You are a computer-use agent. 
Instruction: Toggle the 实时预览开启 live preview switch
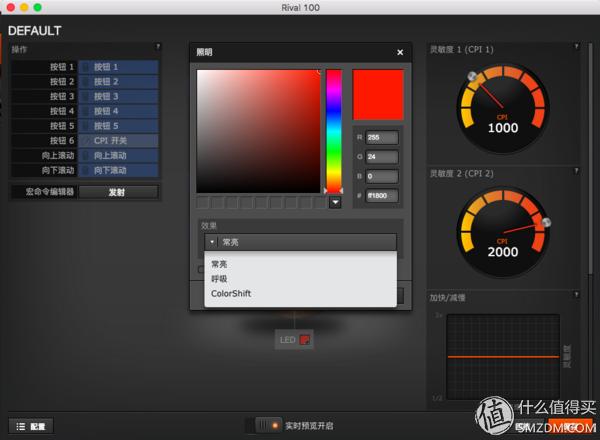click(x=269, y=425)
